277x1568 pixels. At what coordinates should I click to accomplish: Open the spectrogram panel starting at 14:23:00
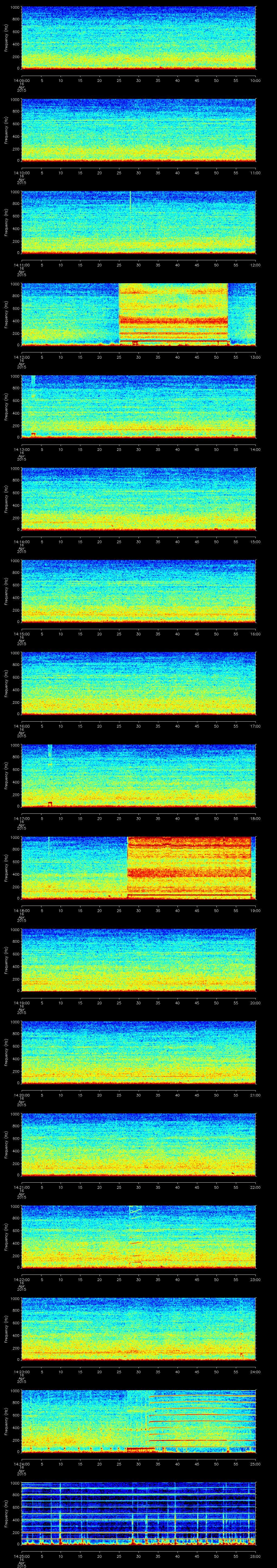pyautogui.click(x=138, y=1329)
